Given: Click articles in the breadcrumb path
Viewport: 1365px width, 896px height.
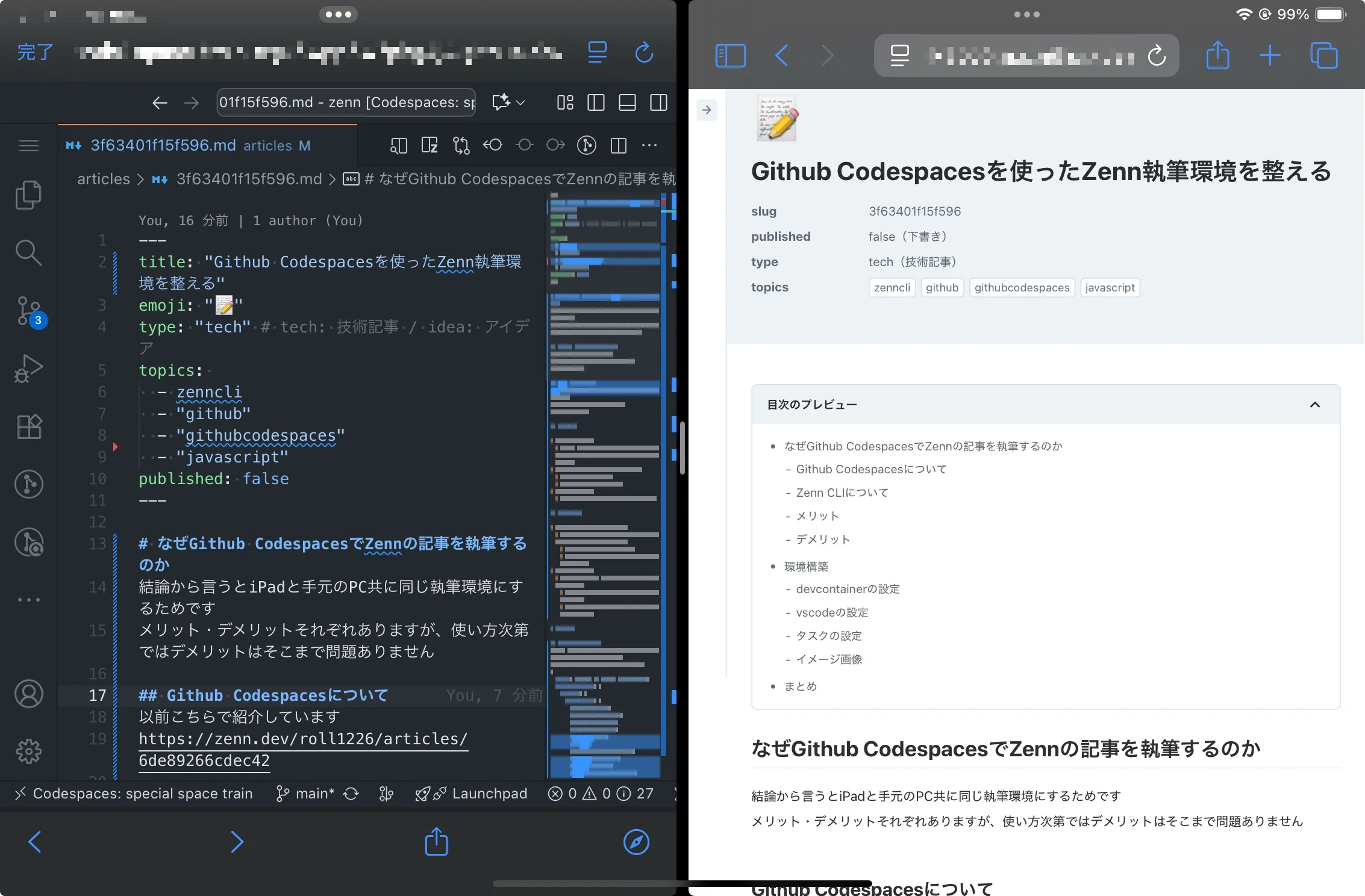Looking at the screenshot, I should [103, 179].
